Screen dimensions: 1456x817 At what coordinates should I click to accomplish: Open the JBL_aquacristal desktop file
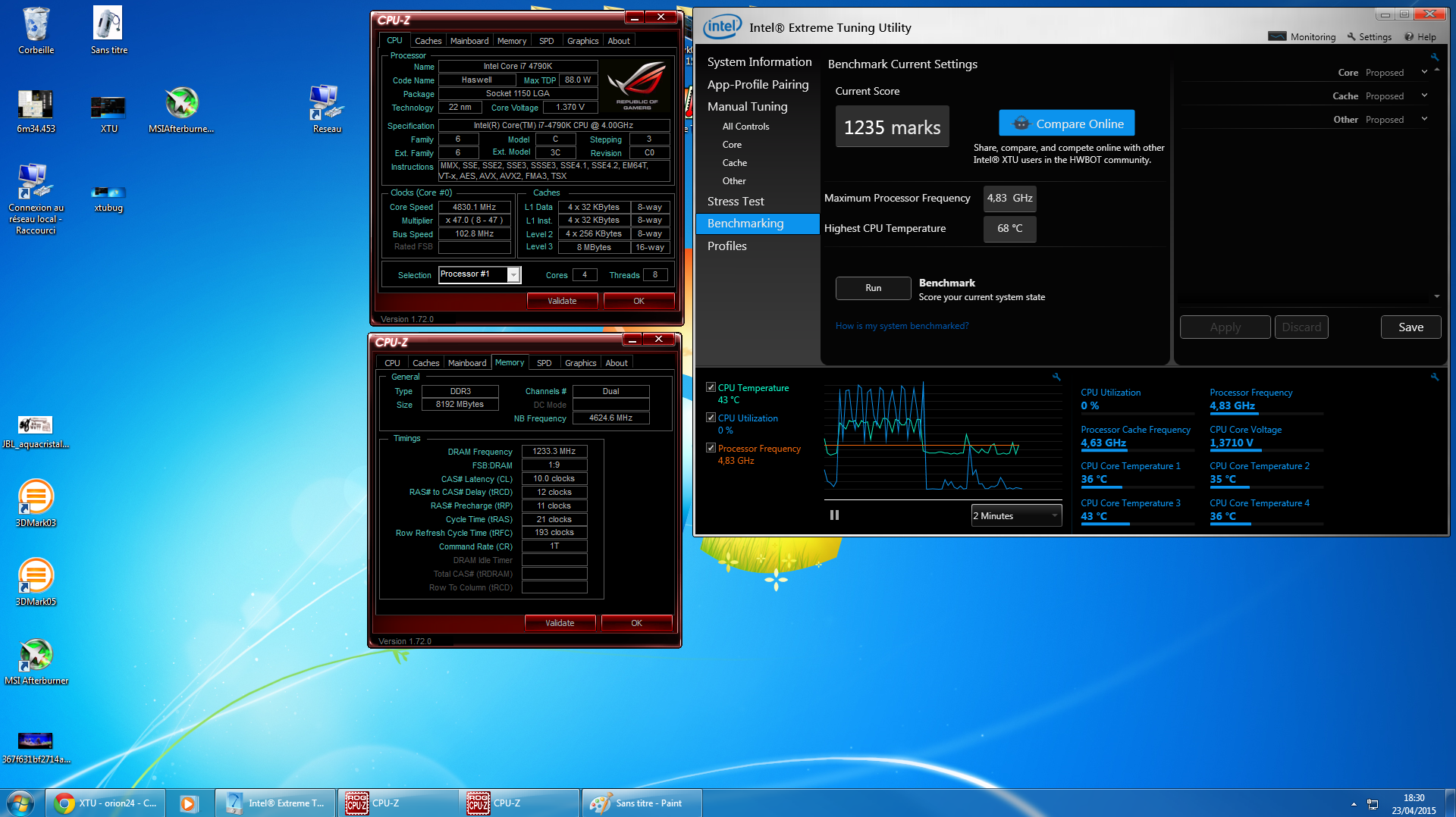click(x=36, y=432)
